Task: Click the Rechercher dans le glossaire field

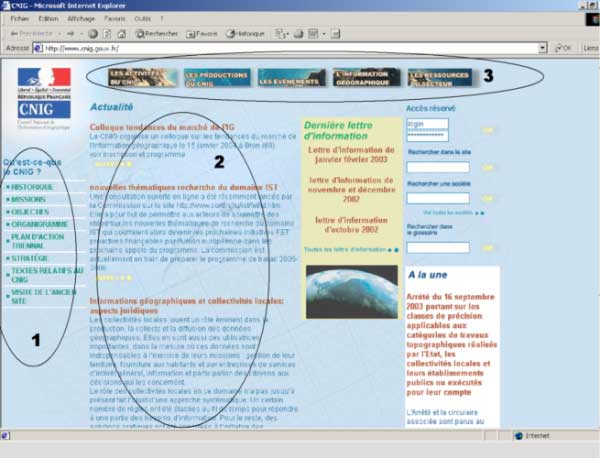Action: pos(438,248)
